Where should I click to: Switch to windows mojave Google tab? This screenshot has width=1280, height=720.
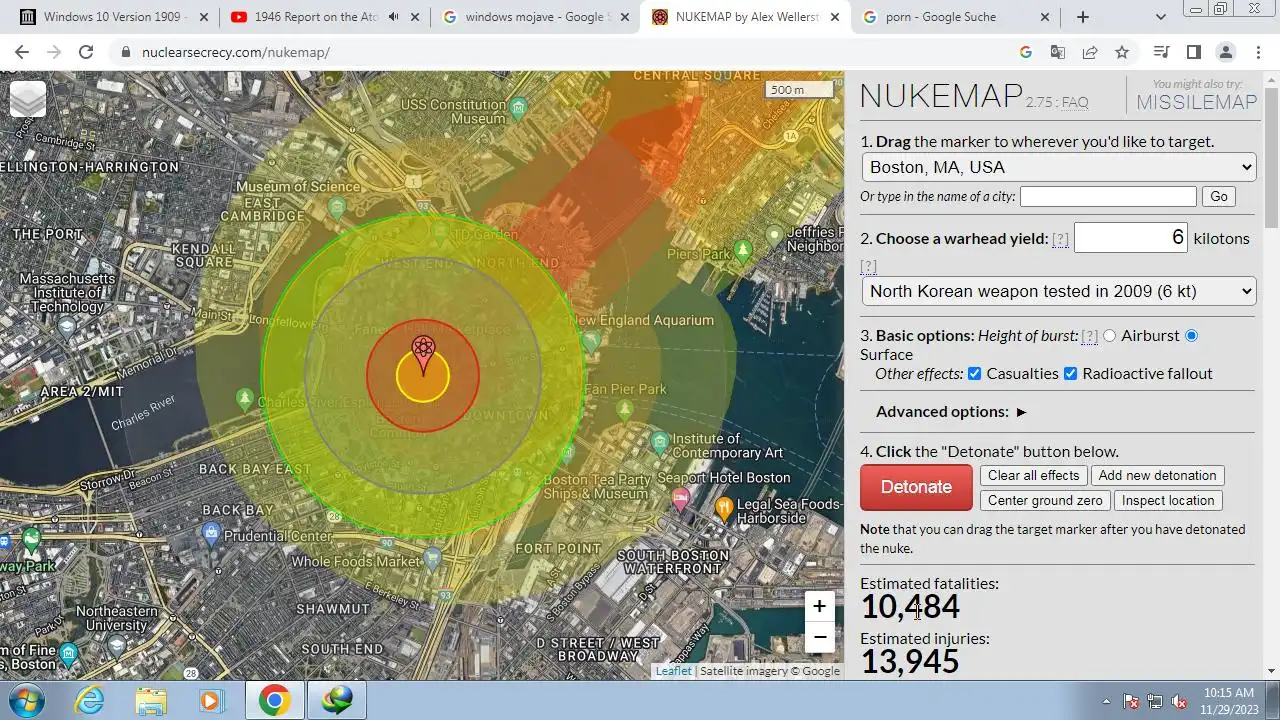click(535, 17)
